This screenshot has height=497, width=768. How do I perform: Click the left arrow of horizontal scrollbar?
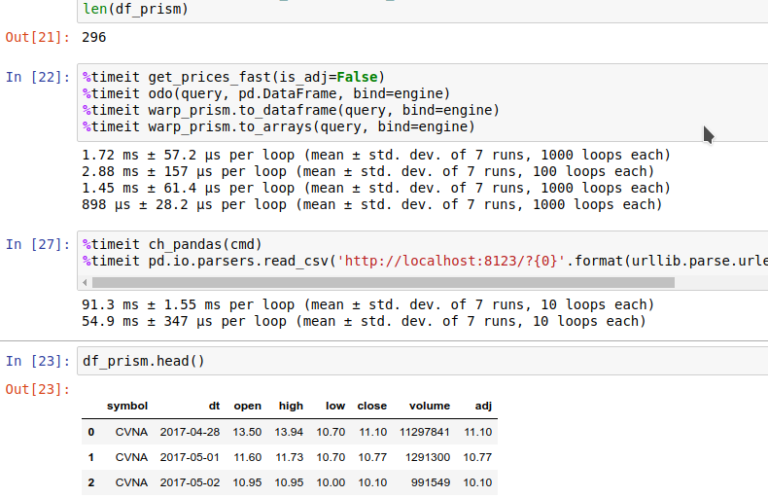tap(85, 283)
